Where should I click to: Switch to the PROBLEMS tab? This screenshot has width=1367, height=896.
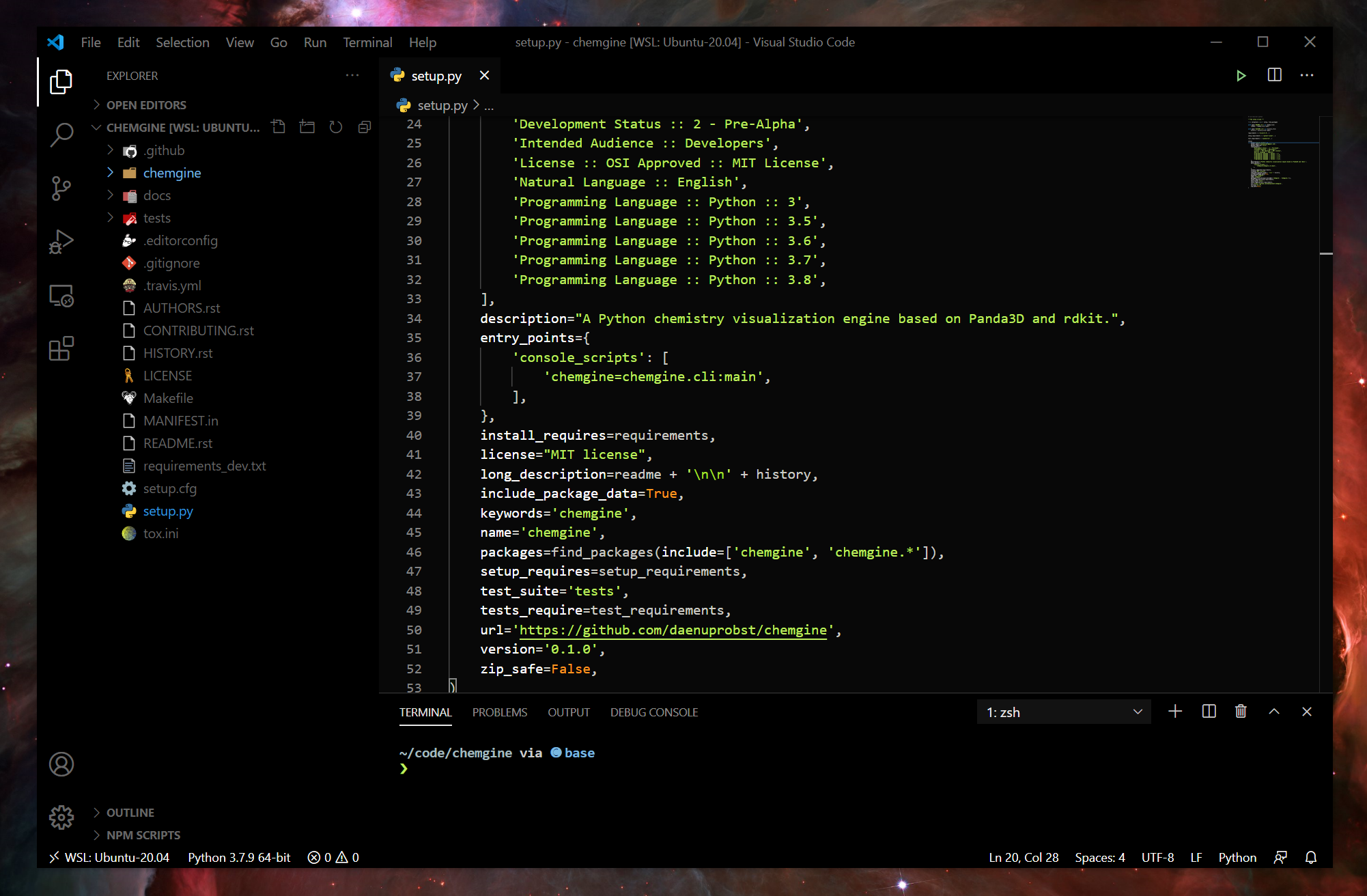tap(499, 712)
